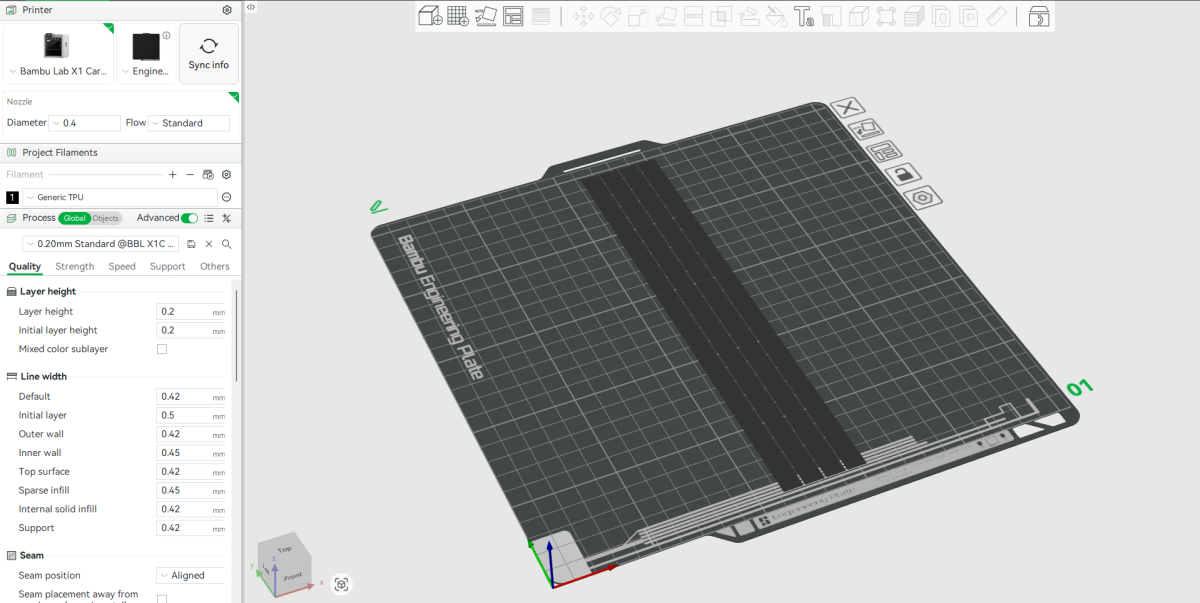Image resolution: width=1200 pixels, height=603 pixels.
Task: Collapse the left sidebar panel
Action: pyautogui.click(x=250, y=7)
